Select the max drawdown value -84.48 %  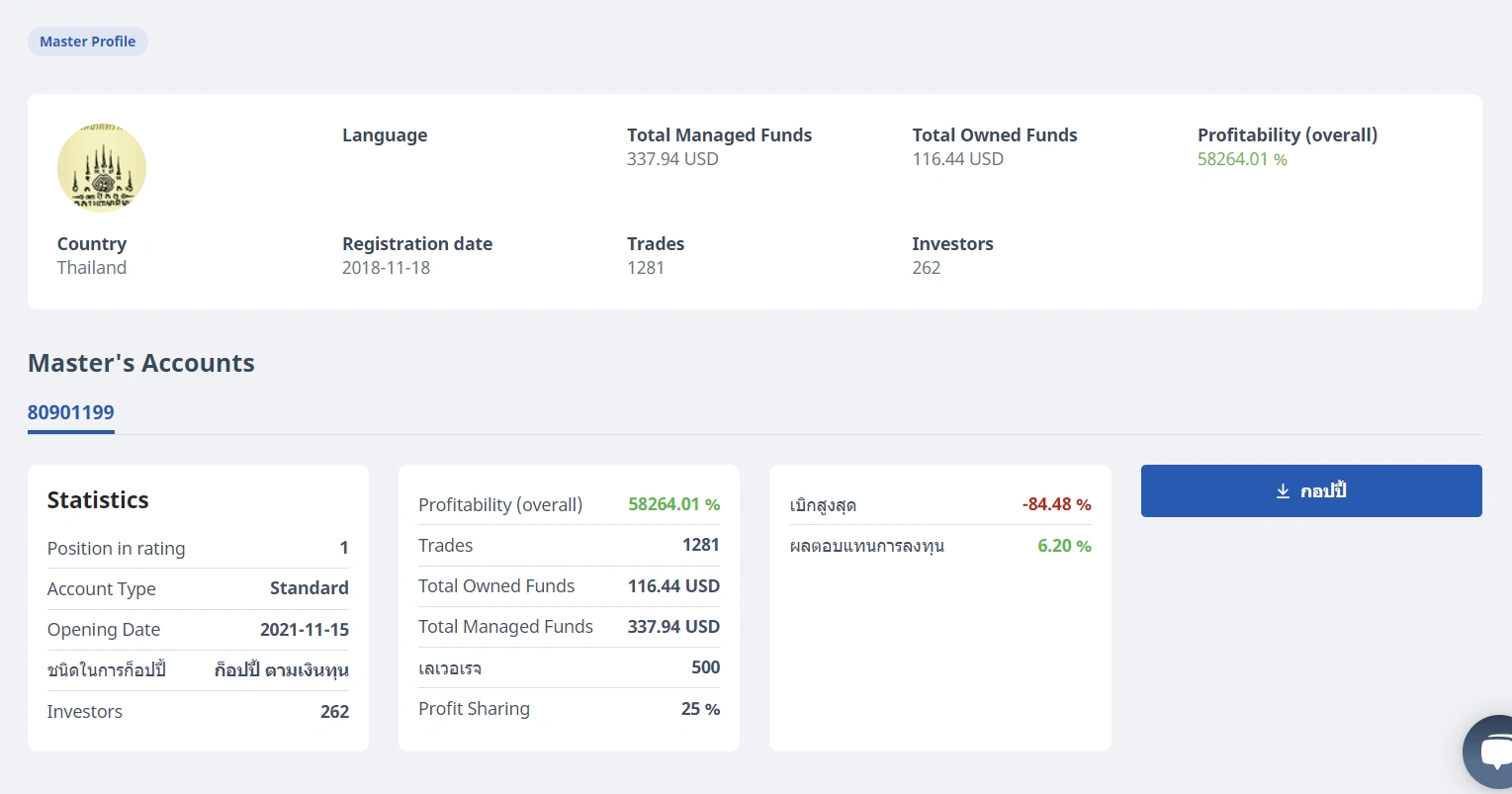(x=1057, y=504)
